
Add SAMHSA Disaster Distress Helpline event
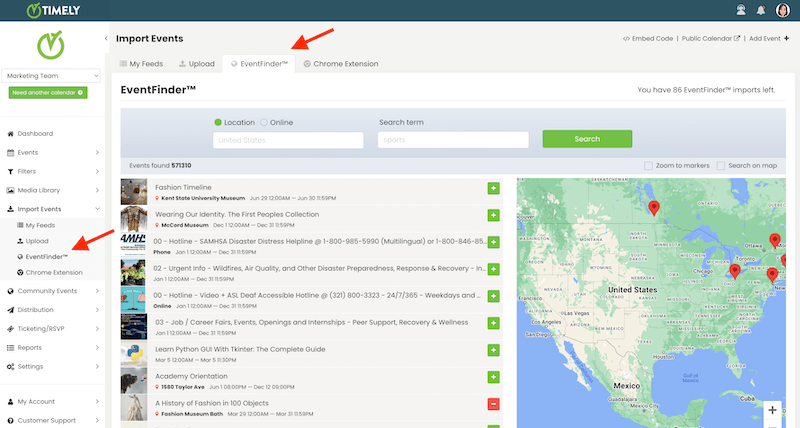pos(493,242)
